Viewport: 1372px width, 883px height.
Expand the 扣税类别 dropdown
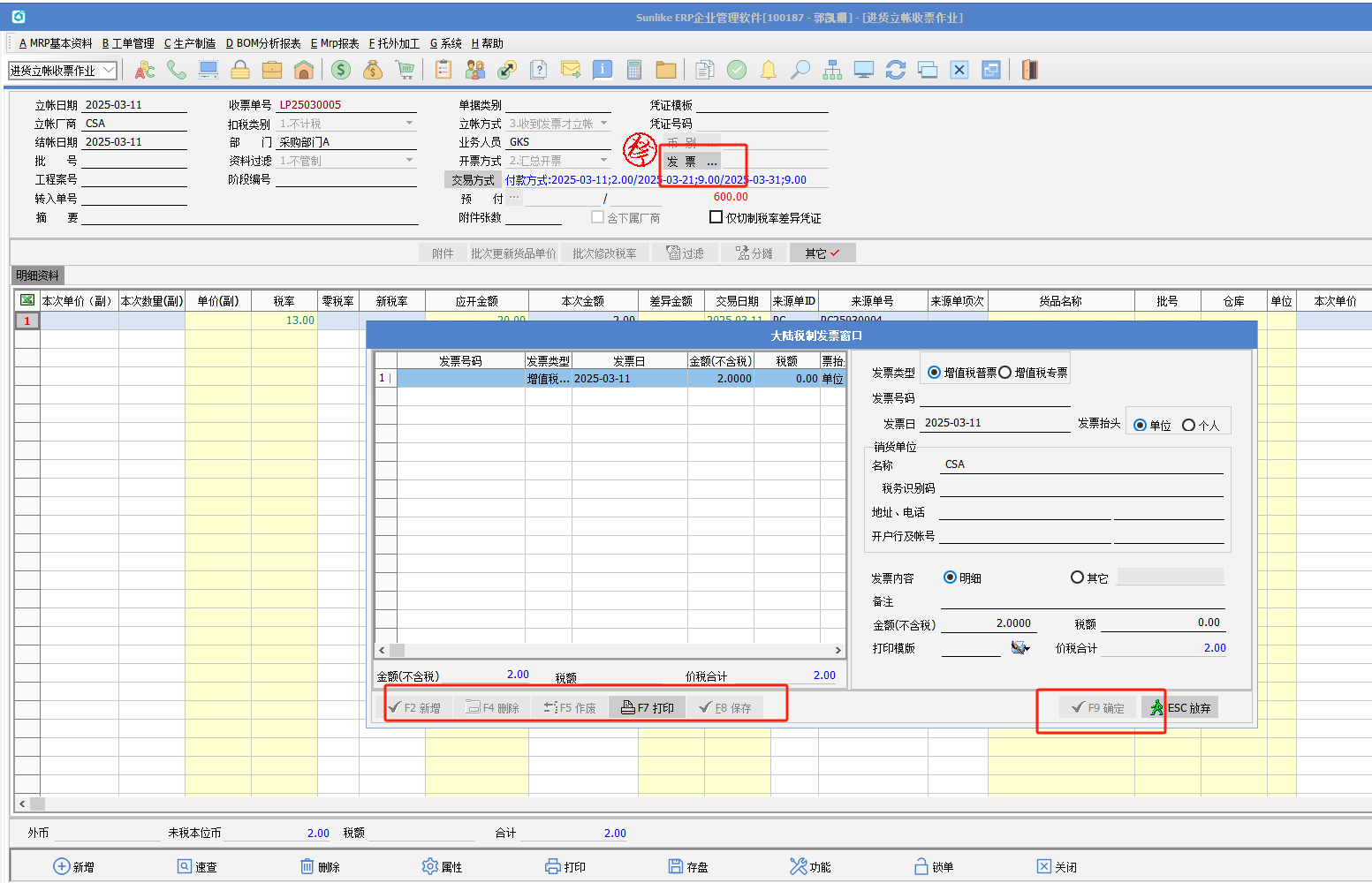409,124
